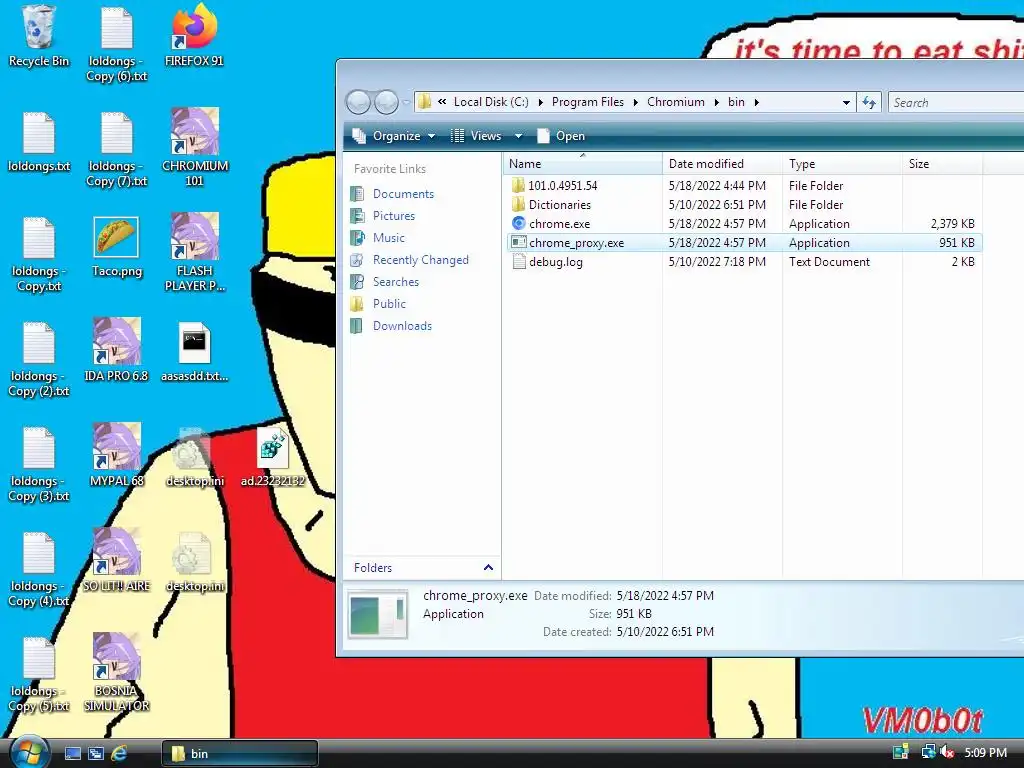Select BOSNIA SIMULATOR desktop shortcut
1024x768 pixels.
[116, 672]
